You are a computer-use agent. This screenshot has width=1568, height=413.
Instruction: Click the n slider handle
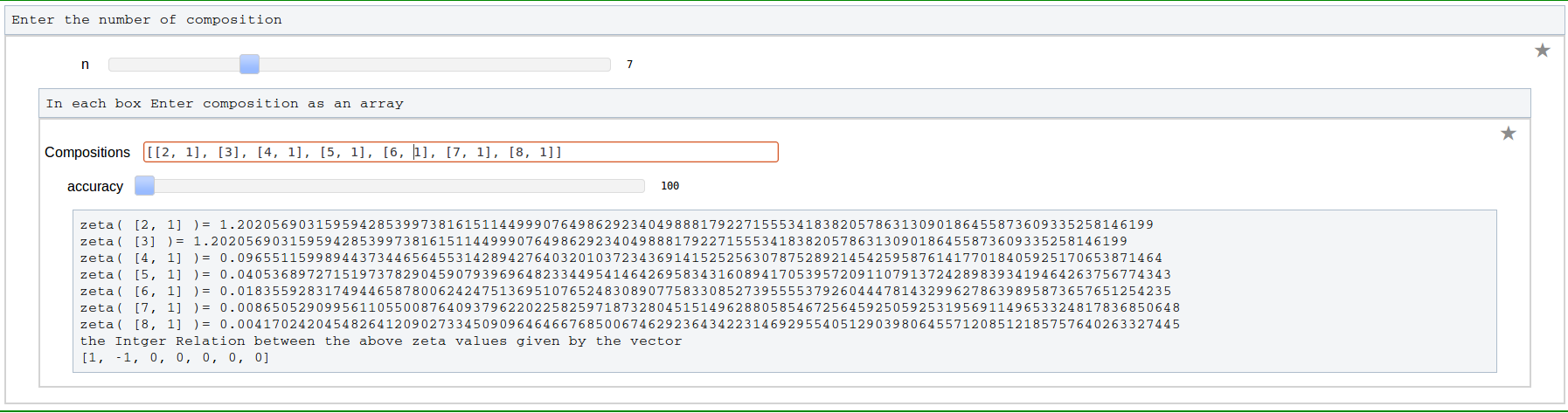(249, 64)
